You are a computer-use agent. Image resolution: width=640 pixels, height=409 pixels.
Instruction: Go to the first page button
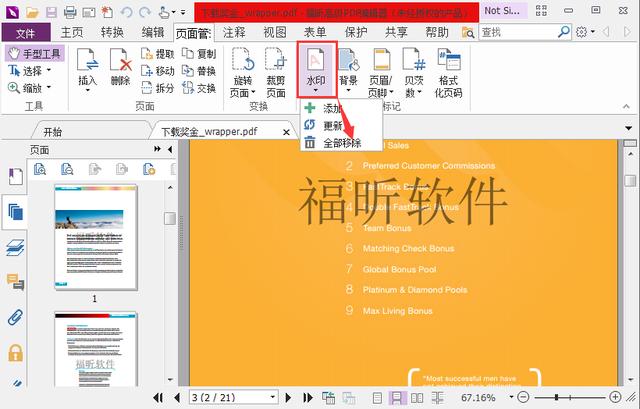click(158, 397)
